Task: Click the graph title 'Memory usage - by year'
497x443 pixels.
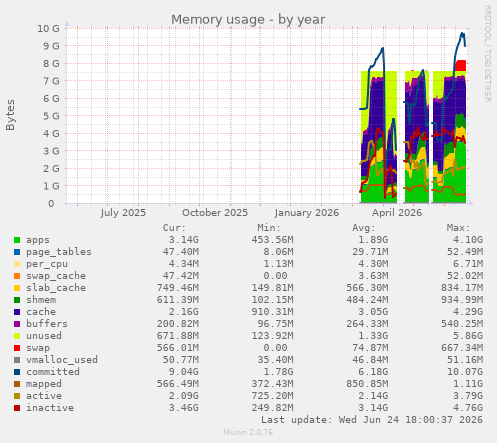Action: 248,20
